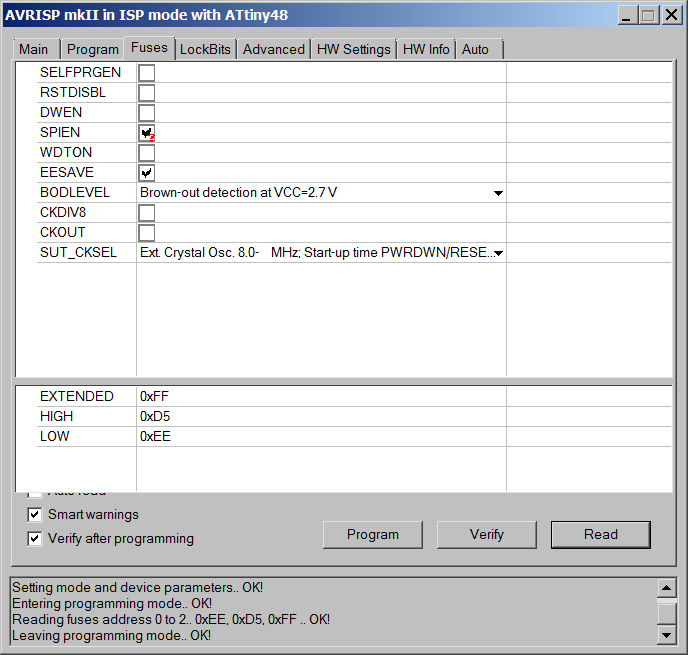Screen dimensions: 688x655
Task: Uncheck the EESAVE fuse checkbox
Action: pyautogui.click(x=147, y=173)
